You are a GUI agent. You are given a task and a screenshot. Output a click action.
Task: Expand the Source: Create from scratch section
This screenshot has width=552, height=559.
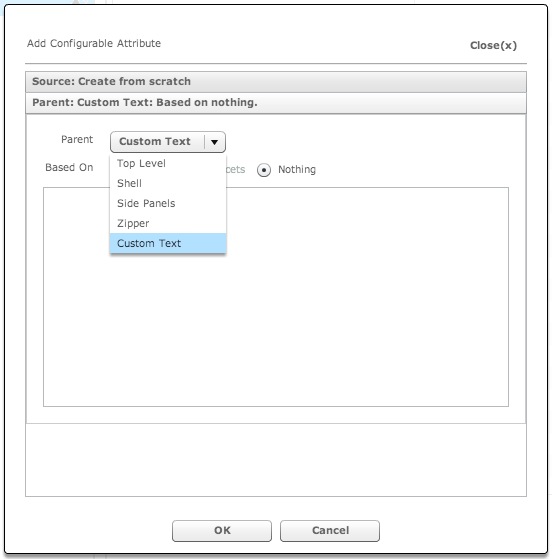276,82
